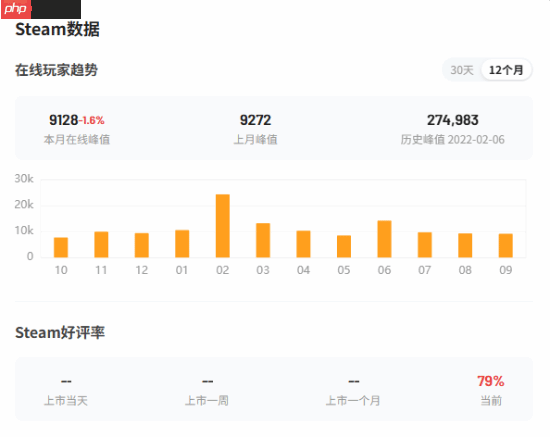Click the bar for month 01
Image resolution: width=550 pixels, height=437 pixels.
[x=182, y=244]
